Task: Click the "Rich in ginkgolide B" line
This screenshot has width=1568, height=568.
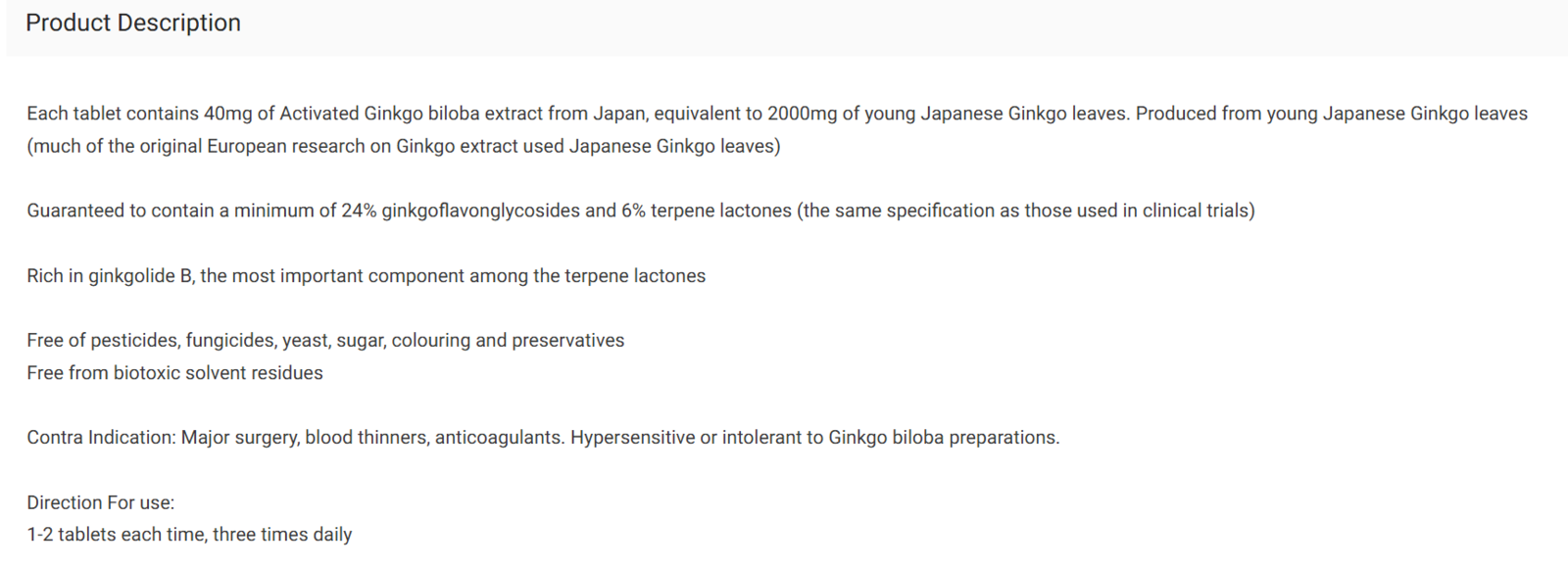Action: click(367, 276)
